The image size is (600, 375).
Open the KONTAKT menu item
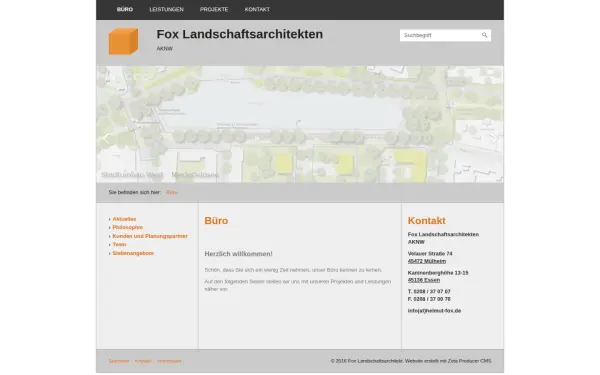[x=257, y=10]
